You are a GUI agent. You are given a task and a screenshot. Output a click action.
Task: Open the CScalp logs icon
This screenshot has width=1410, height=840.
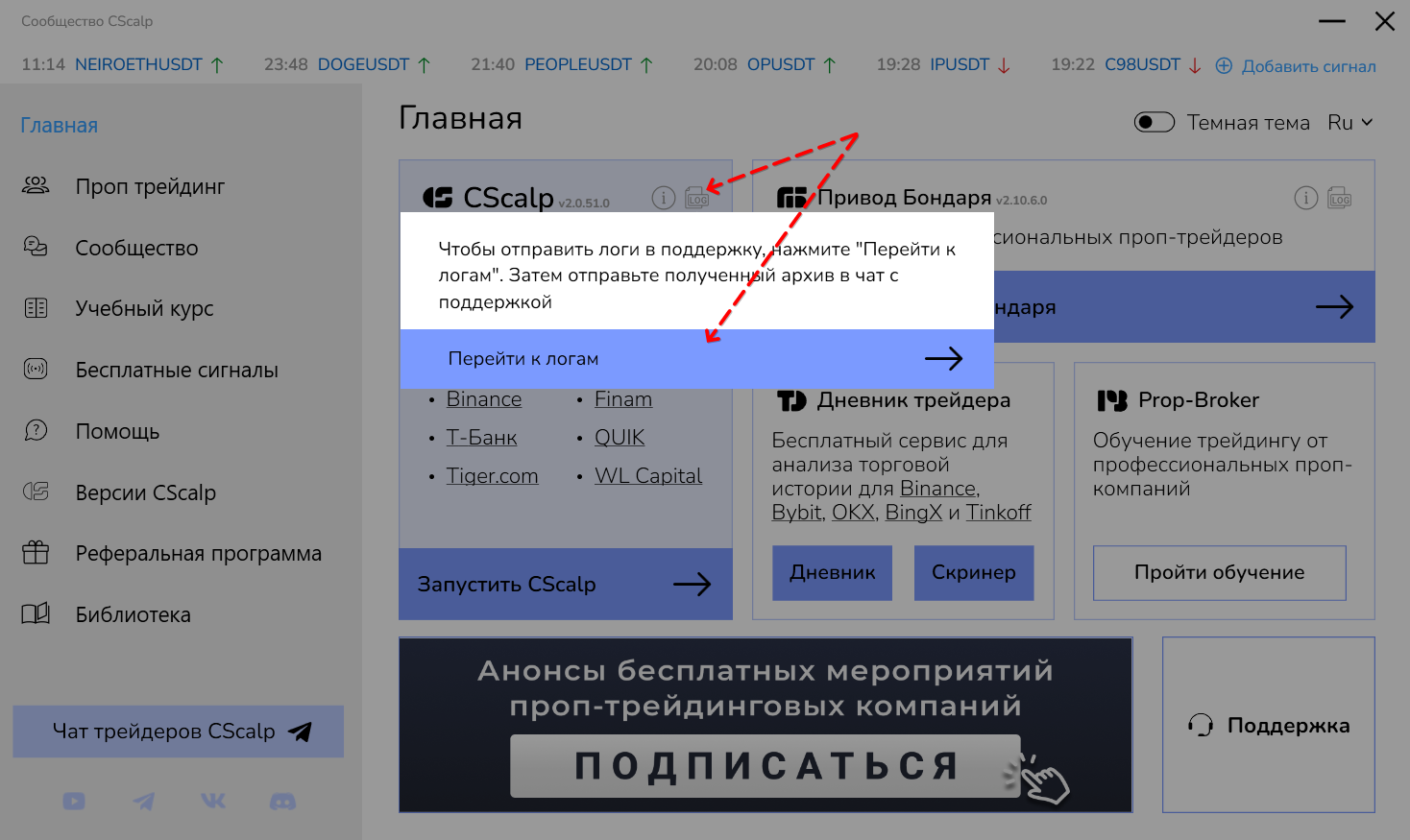tap(697, 198)
